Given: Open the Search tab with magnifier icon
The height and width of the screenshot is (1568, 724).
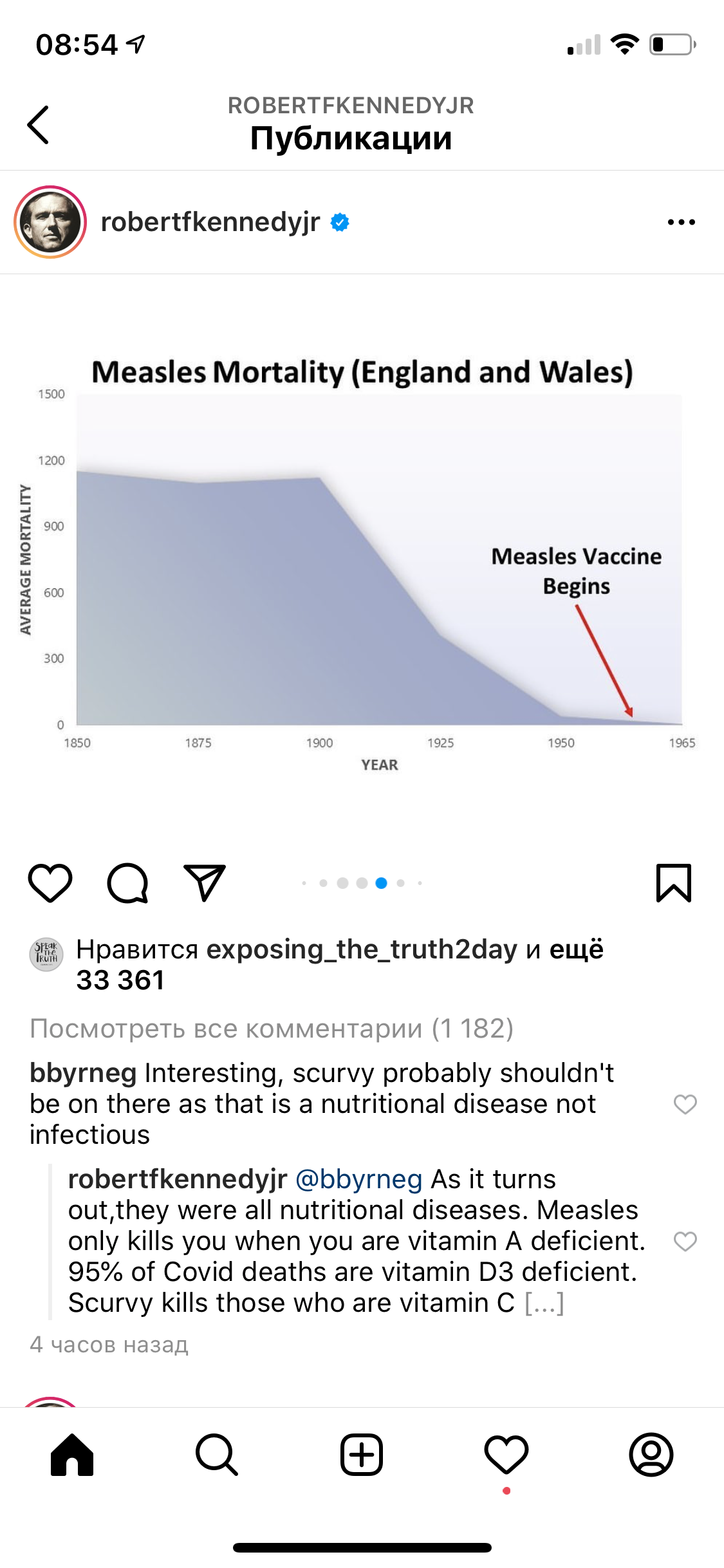Looking at the screenshot, I should 217,1455.
